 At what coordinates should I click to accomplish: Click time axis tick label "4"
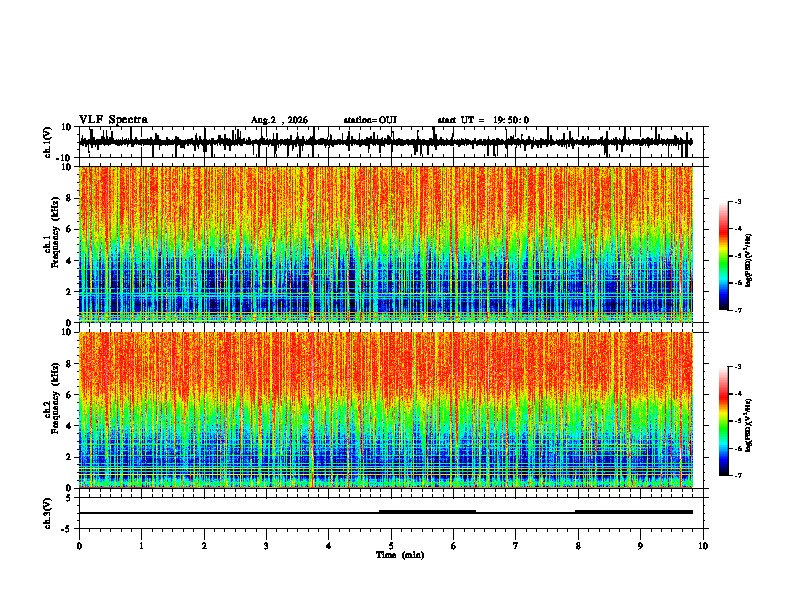pos(329,546)
